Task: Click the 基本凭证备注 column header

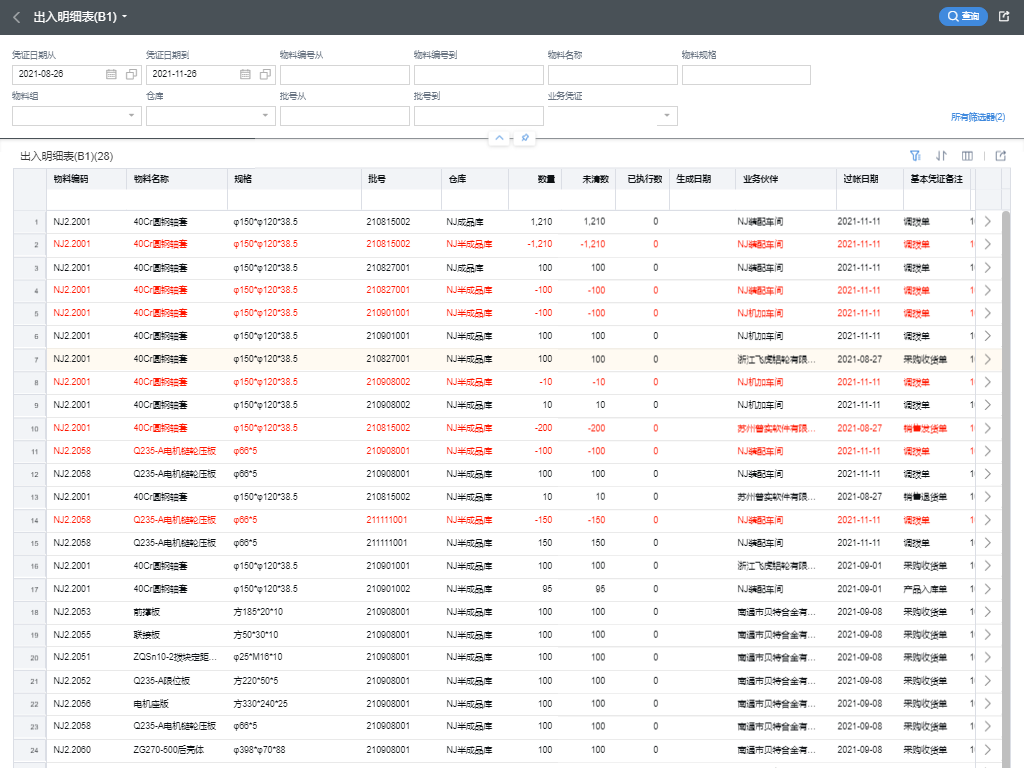Action: coord(937,179)
